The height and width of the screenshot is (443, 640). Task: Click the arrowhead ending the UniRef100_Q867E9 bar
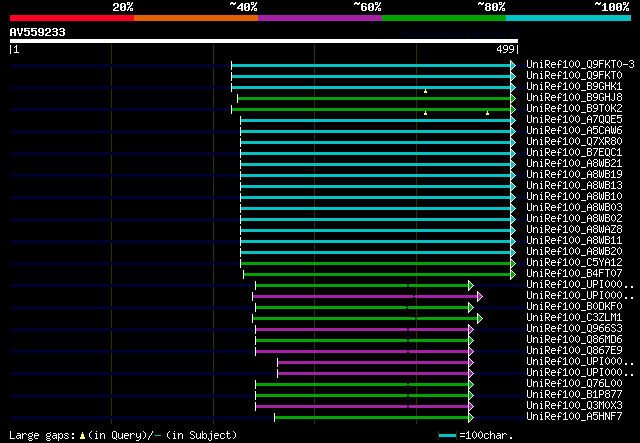[x=471, y=352]
